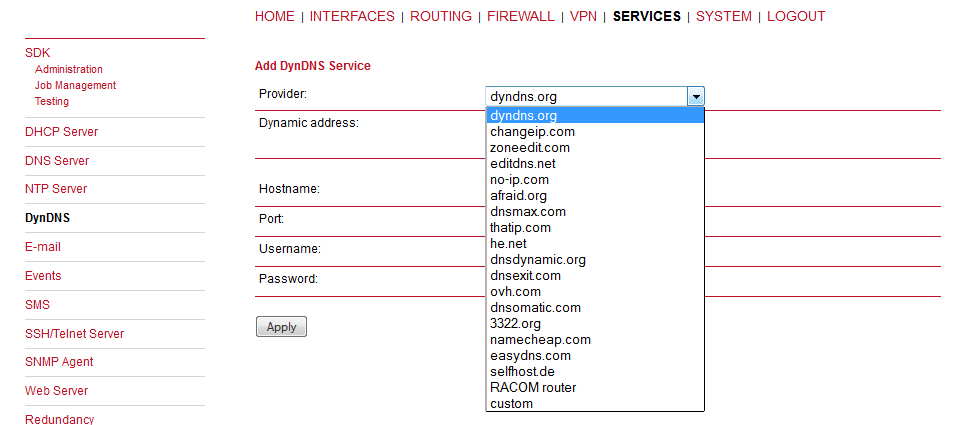Click the Apply button
This screenshot has width=965, height=425.
pyautogui.click(x=281, y=327)
